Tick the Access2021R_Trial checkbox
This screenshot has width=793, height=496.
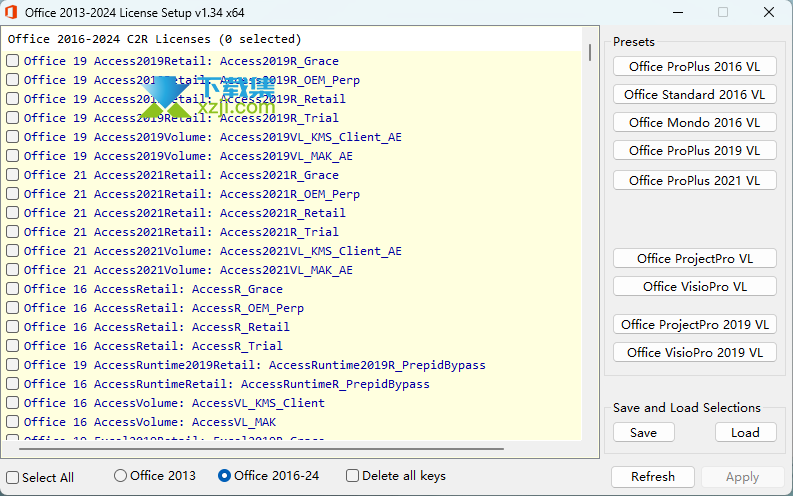(13, 232)
